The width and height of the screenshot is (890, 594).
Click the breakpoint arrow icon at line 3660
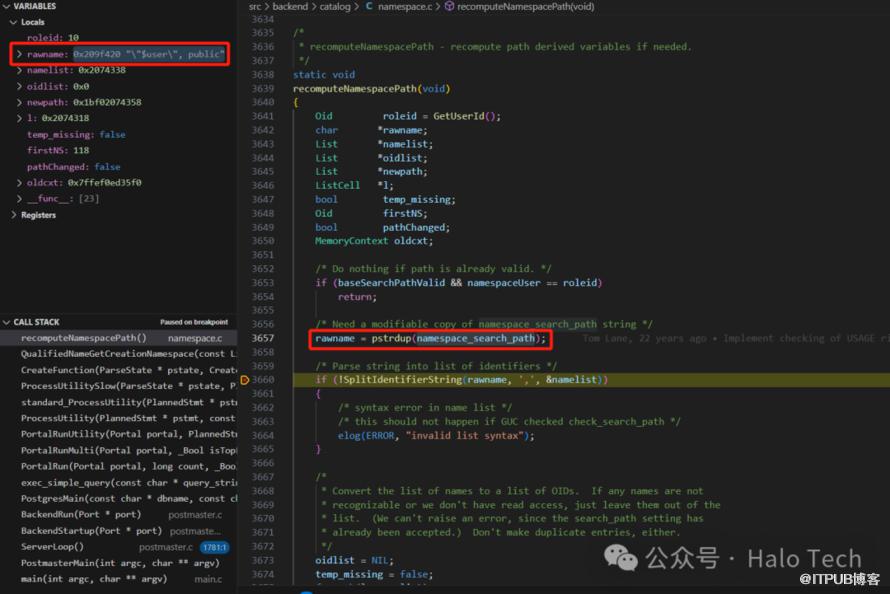pyautogui.click(x=245, y=380)
